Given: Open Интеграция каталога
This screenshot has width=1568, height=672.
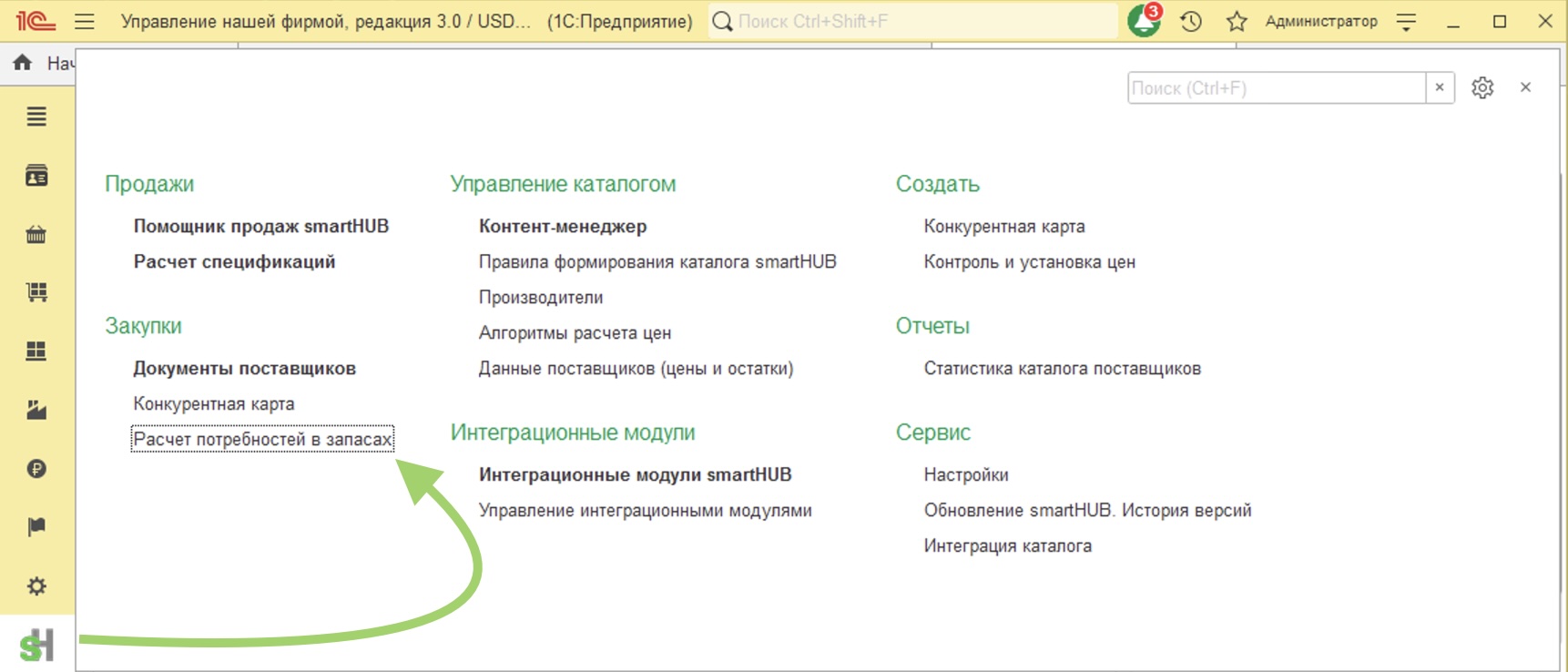Looking at the screenshot, I should click(x=1007, y=545).
